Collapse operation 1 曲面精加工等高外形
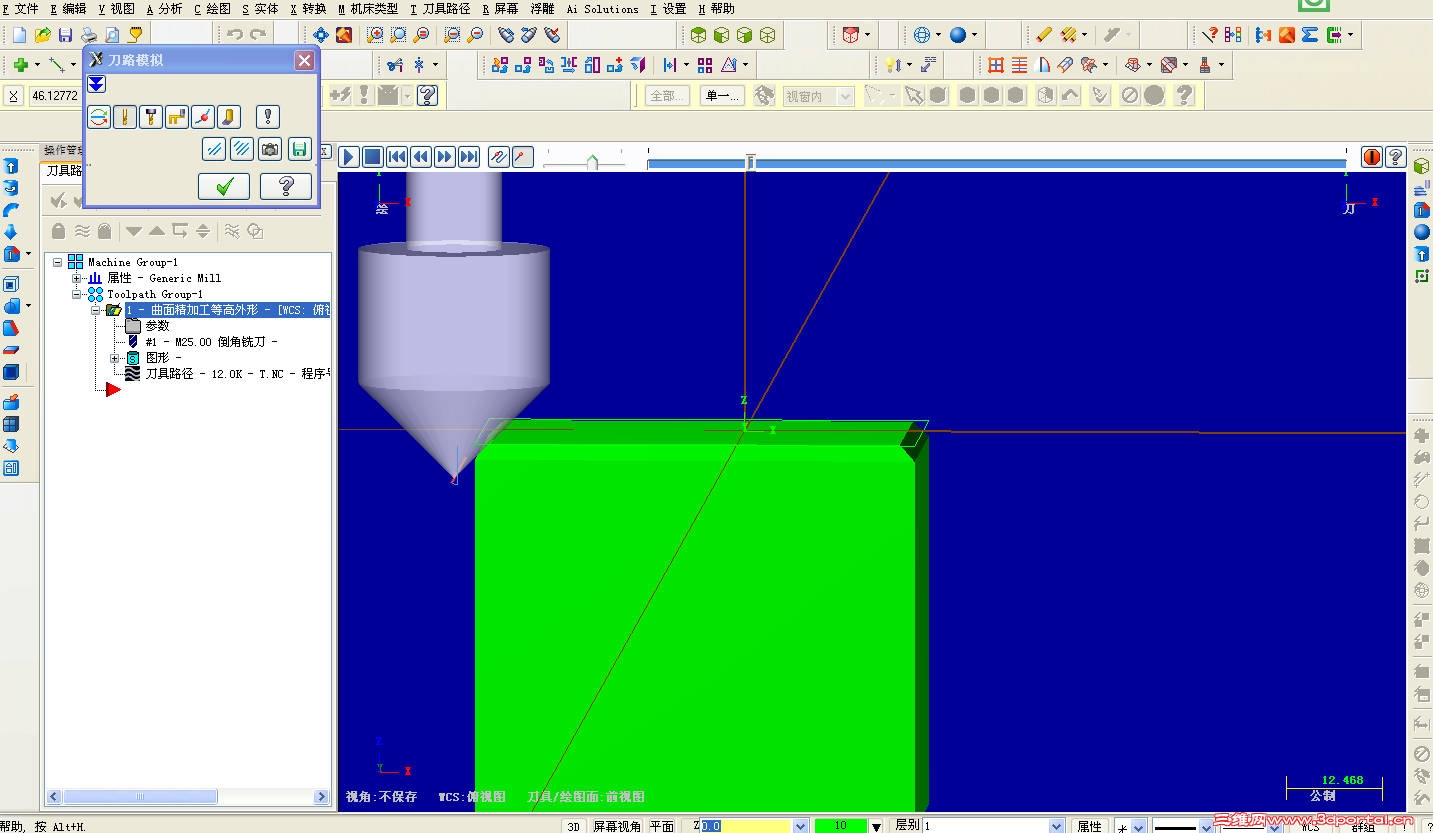The image size is (1433, 833). tap(96, 310)
